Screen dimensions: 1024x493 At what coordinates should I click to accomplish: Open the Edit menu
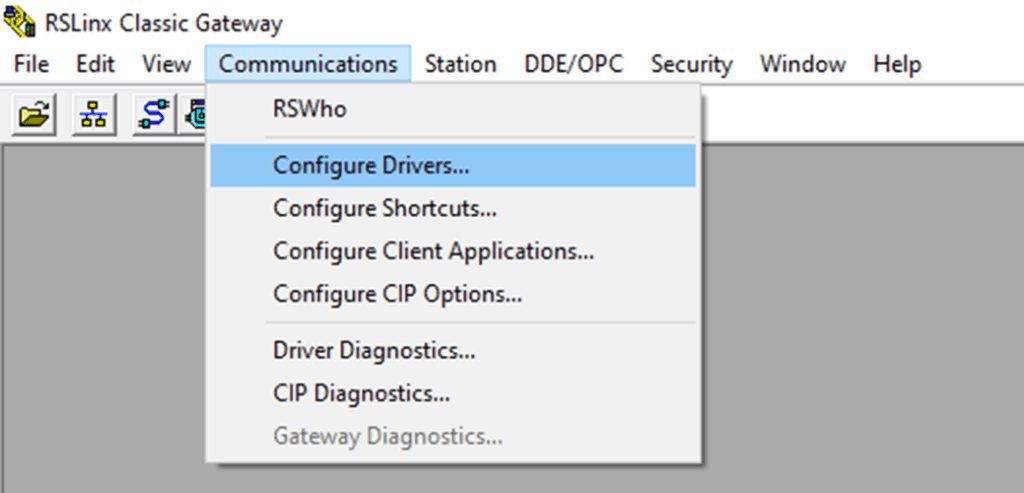(95, 64)
